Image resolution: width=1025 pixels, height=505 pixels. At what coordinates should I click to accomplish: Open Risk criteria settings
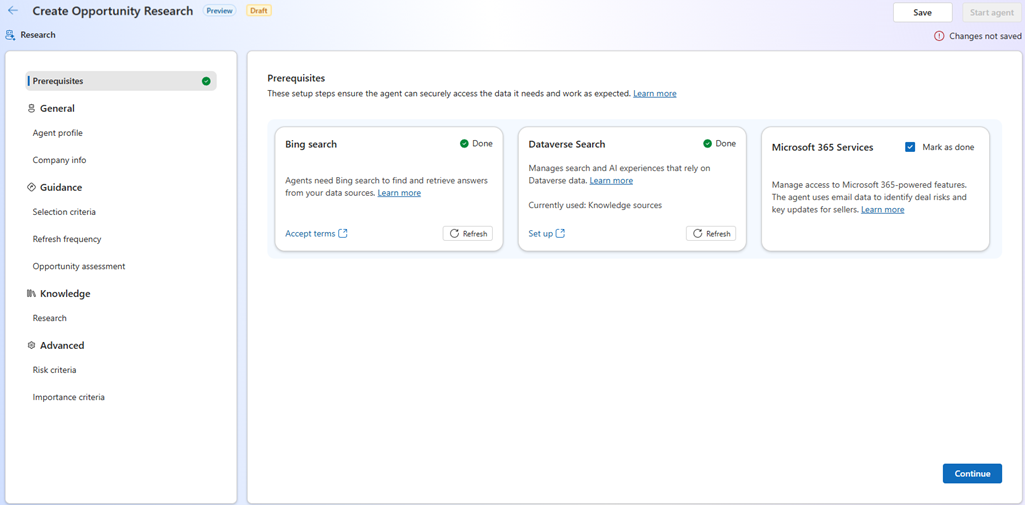[x=54, y=370]
